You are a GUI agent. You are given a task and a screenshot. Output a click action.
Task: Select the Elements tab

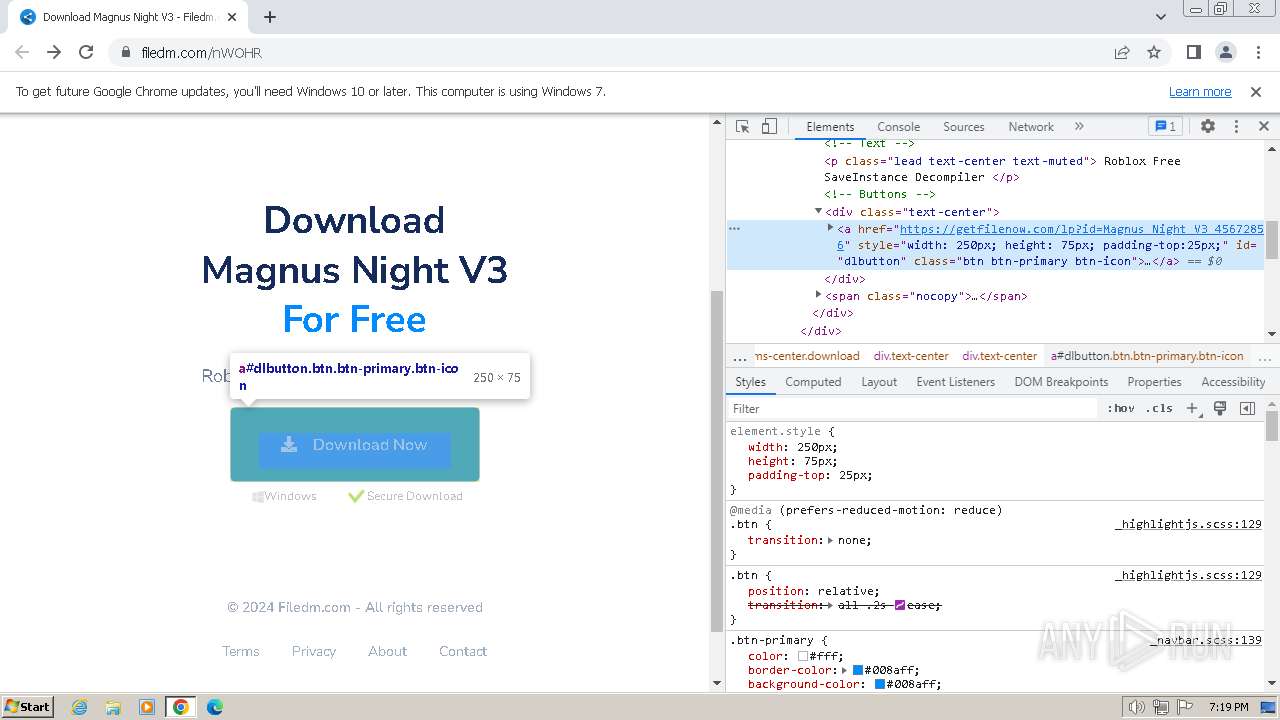[x=830, y=127]
